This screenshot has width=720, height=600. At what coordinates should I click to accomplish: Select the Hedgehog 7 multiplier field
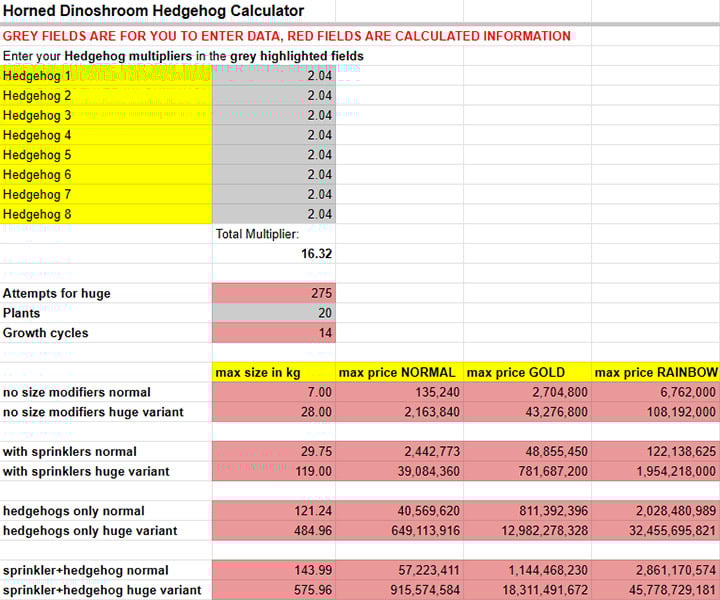coord(274,194)
